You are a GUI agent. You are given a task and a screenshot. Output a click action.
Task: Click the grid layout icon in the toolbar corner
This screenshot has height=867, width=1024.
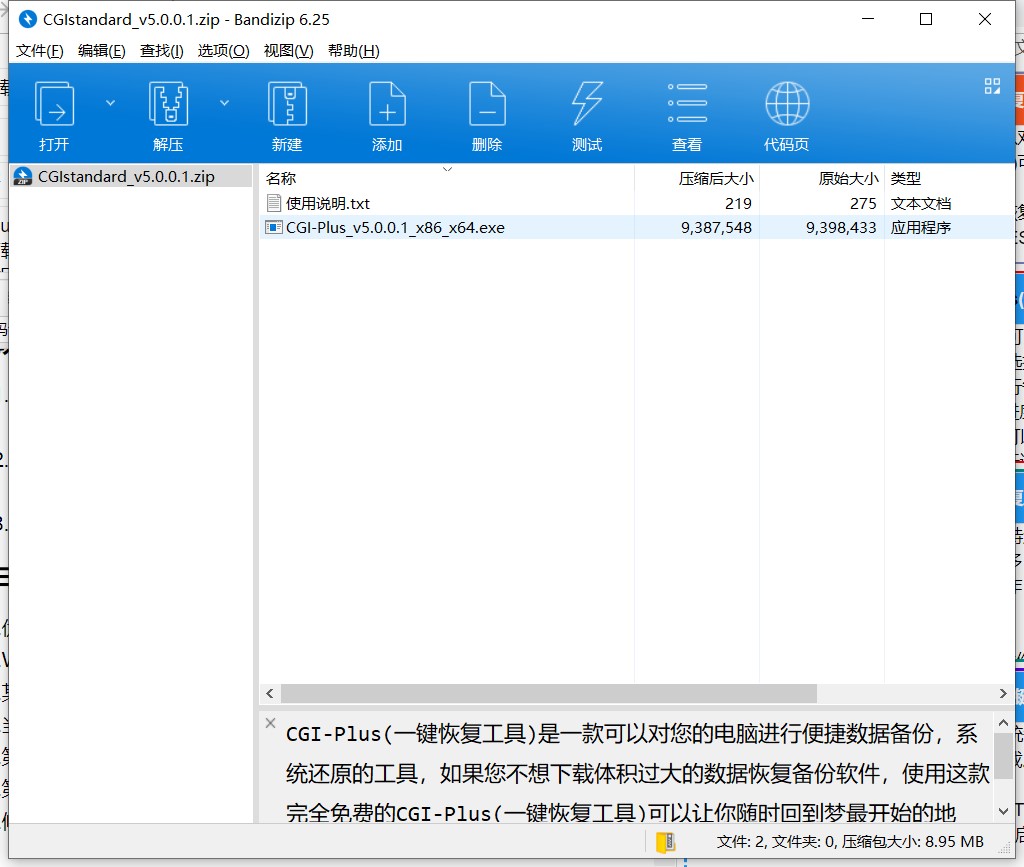tap(992, 86)
